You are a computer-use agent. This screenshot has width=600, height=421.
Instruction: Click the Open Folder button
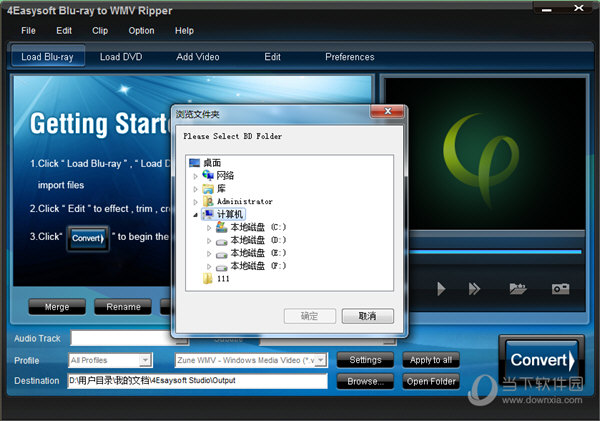coord(431,382)
